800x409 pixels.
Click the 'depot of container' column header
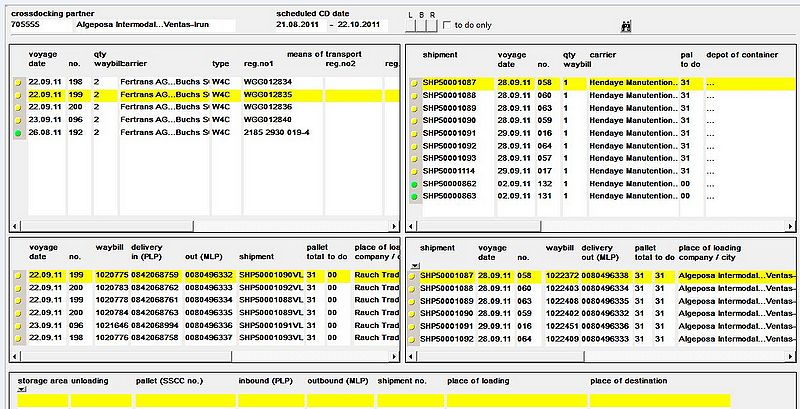[742, 55]
